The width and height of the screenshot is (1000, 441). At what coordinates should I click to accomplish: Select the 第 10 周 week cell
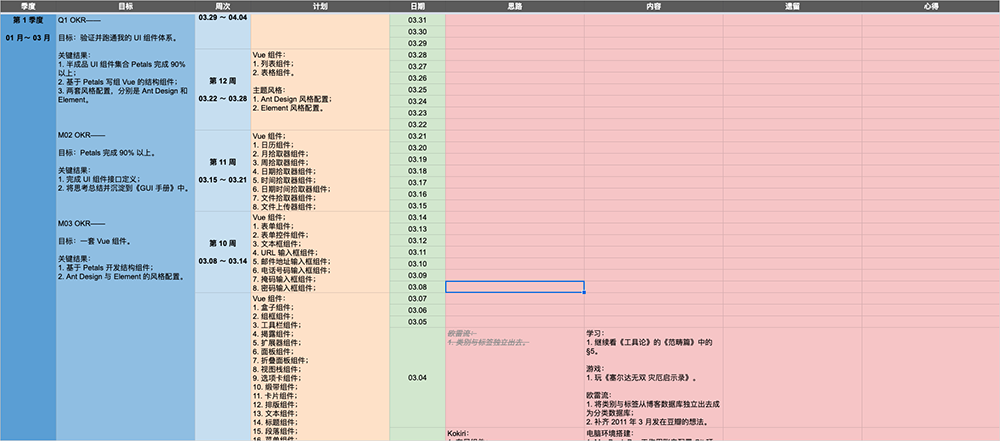point(222,251)
